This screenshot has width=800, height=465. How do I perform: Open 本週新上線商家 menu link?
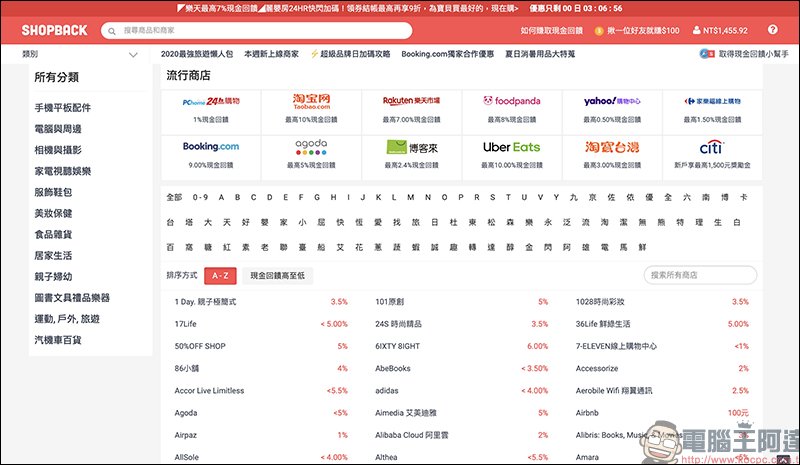tap(271, 54)
